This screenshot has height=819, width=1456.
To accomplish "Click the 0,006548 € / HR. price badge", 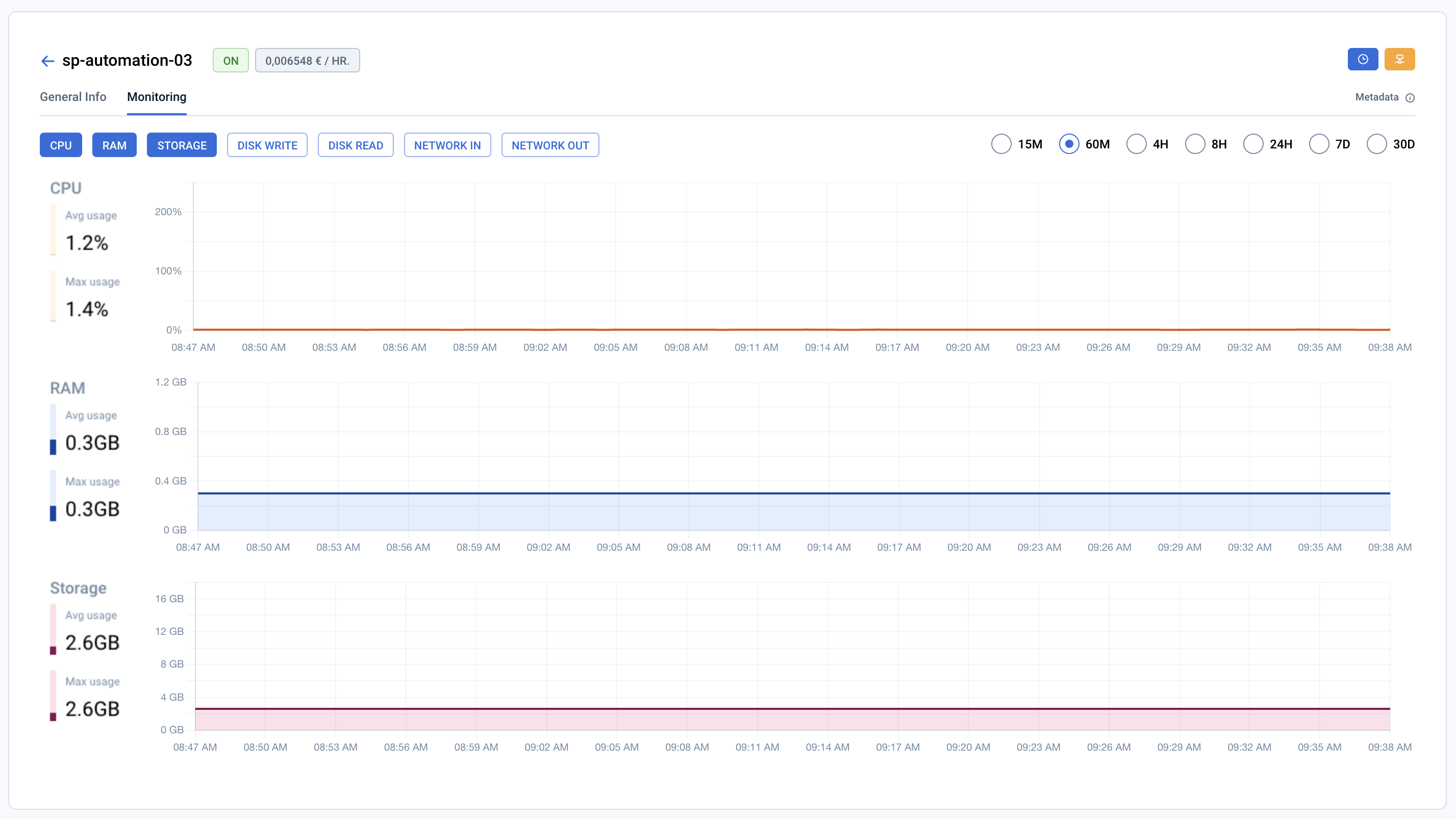I will pos(308,61).
